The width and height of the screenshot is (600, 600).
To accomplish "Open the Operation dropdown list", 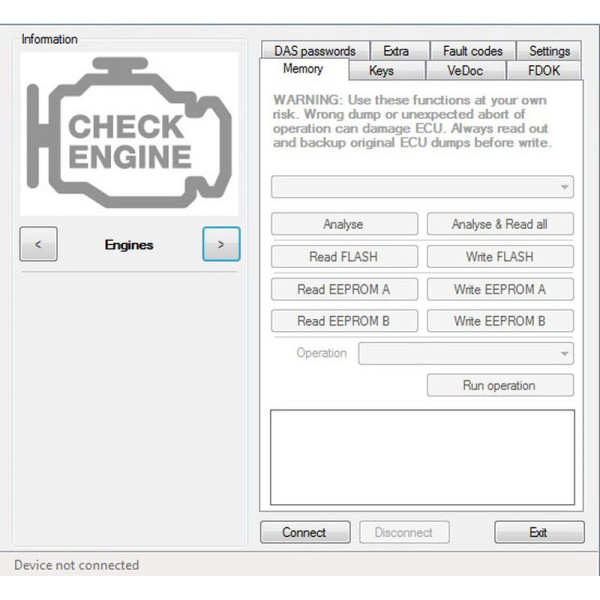I will [466, 354].
